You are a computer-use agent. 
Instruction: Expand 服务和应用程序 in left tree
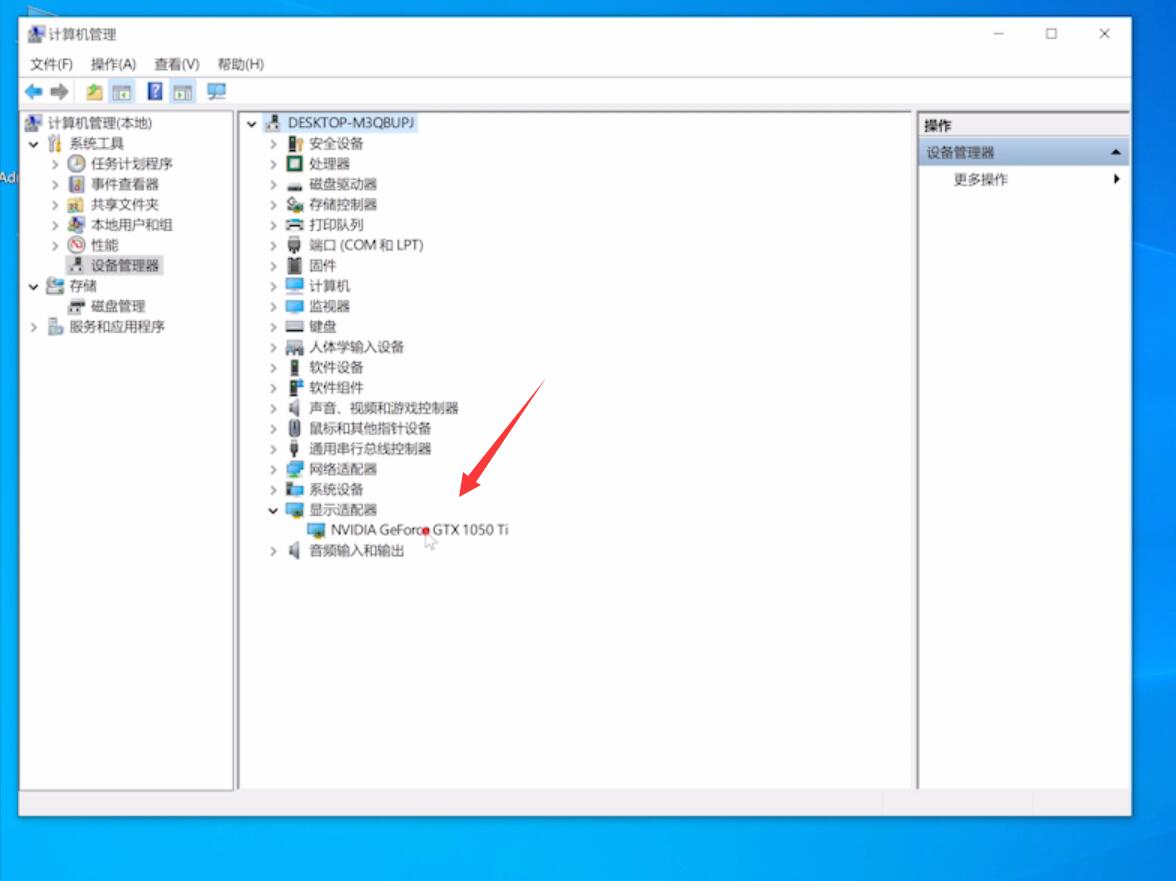pos(34,327)
